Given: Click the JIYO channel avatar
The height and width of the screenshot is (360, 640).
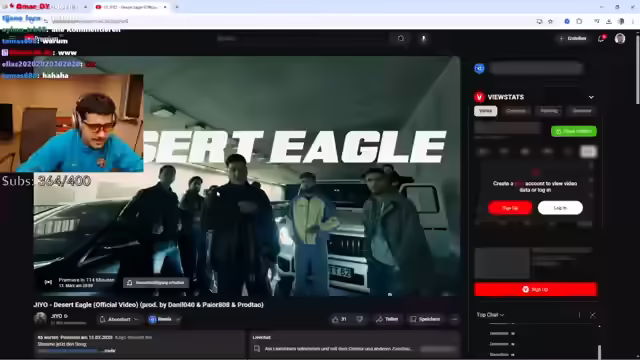Looking at the screenshot, I should (40, 318).
